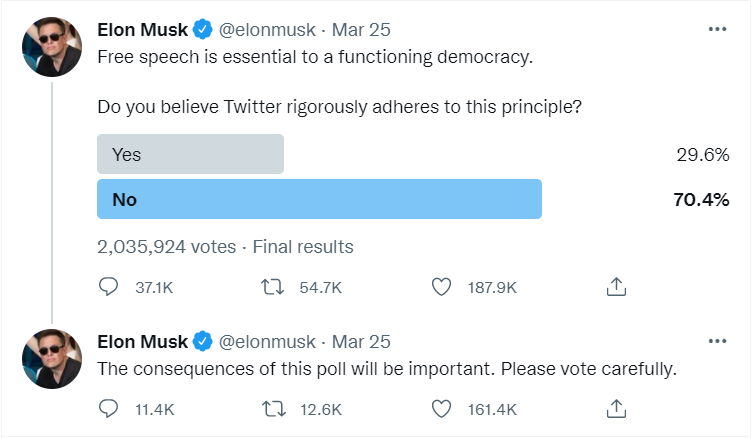Share the poll tweet via share icon
Viewport: 753px width, 438px height.
617,287
